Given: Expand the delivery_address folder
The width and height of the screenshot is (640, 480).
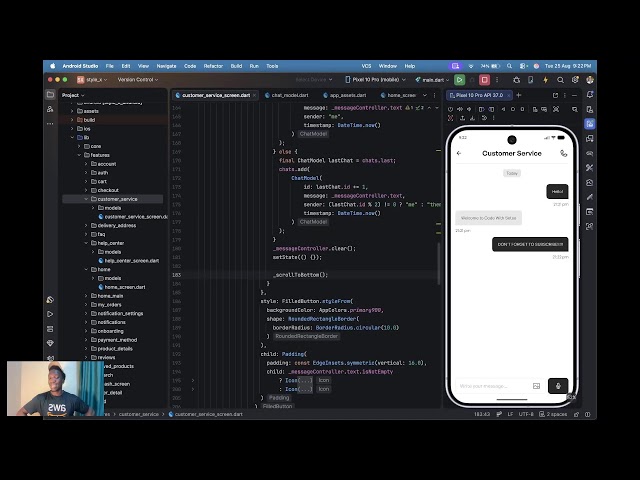Looking at the screenshot, I should [86, 225].
